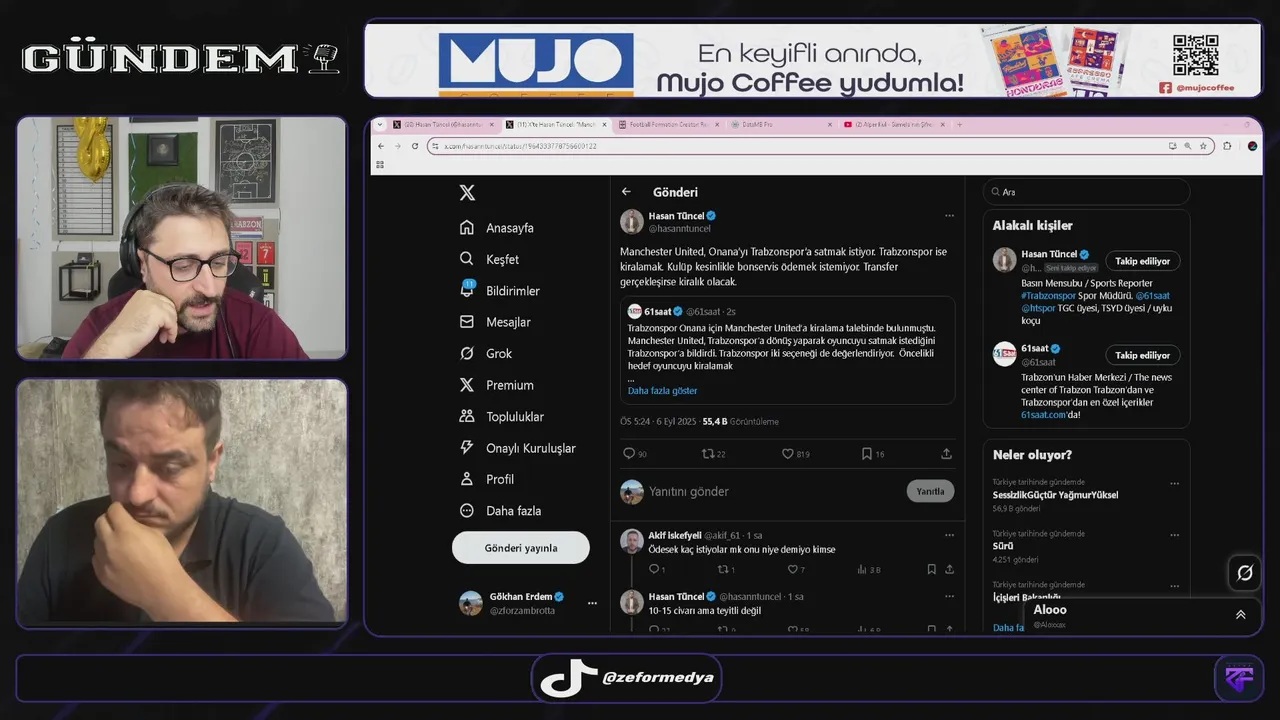Expand the Daha fazla menu

[500, 510]
